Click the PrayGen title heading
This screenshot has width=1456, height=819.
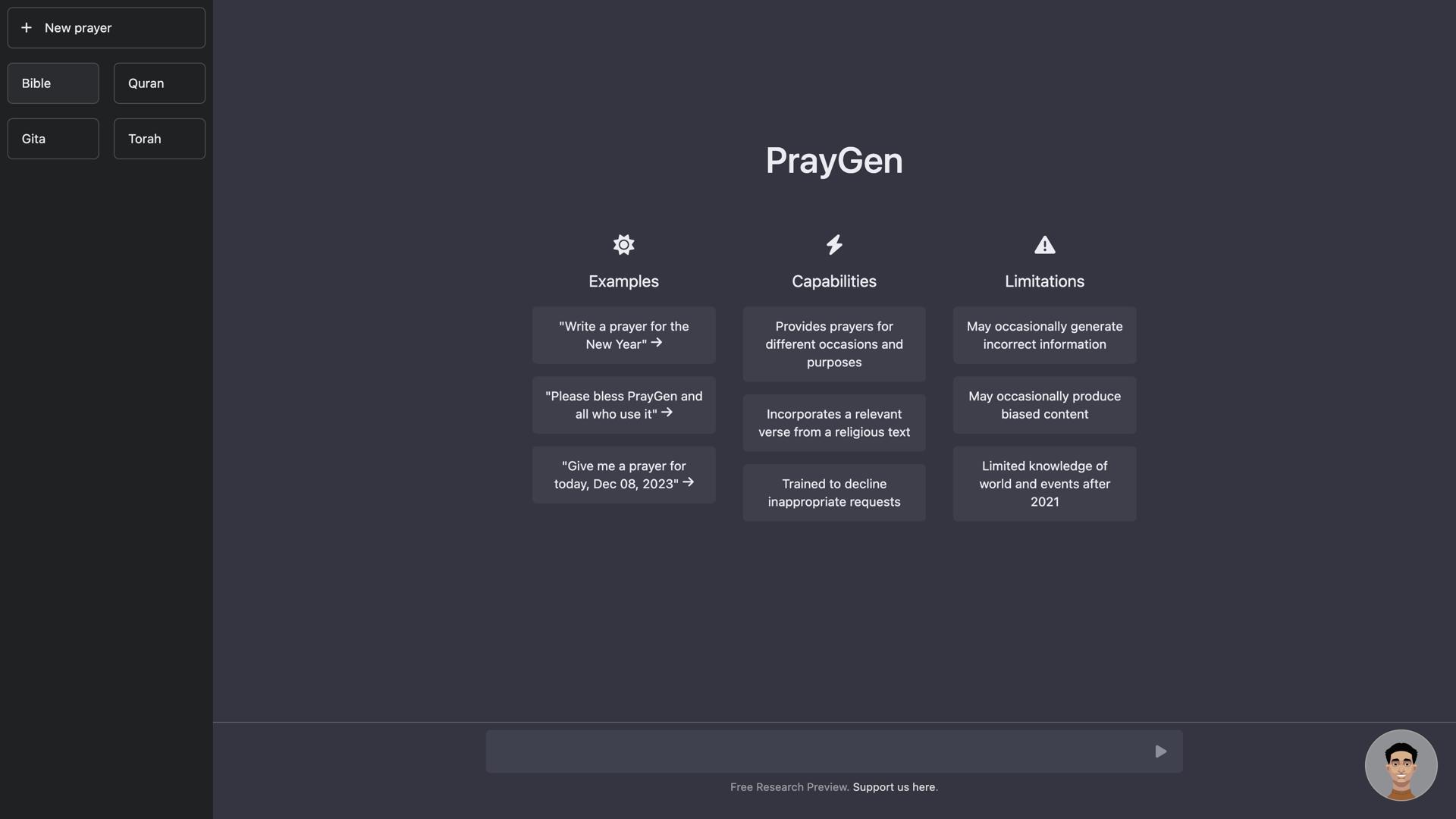pyautogui.click(x=833, y=161)
